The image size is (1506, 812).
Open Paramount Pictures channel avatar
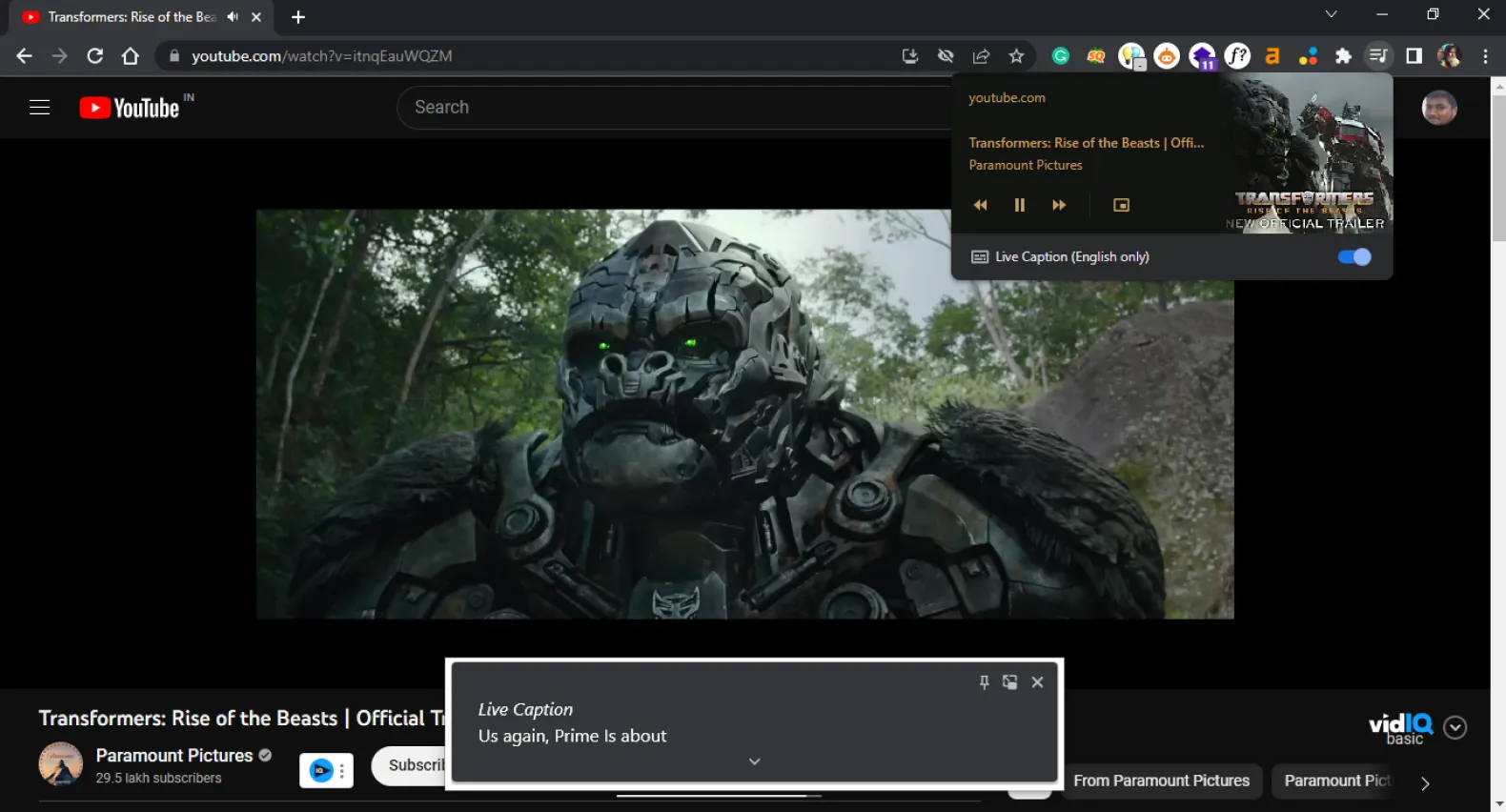(x=61, y=765)
